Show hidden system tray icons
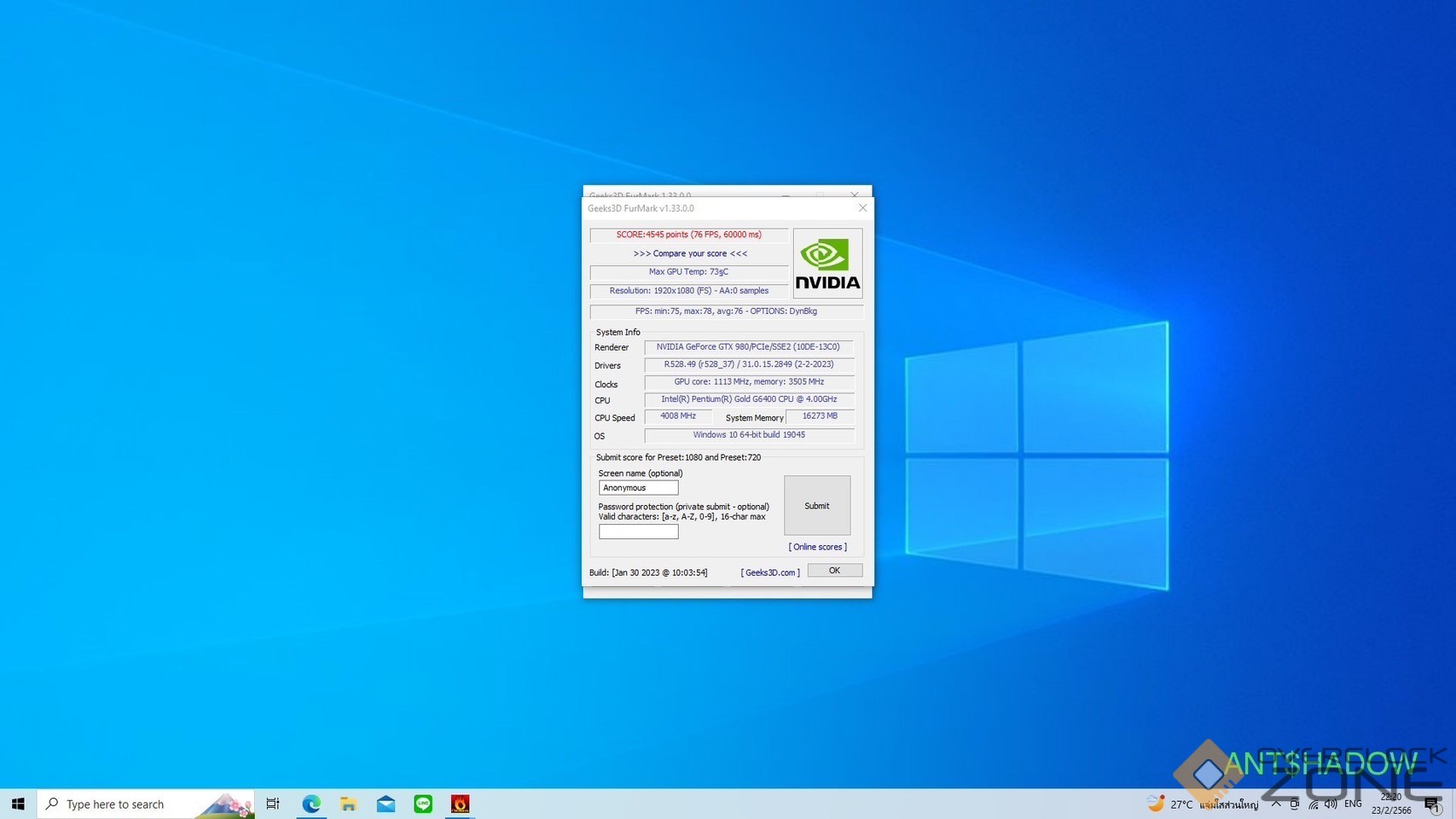This screenshot has width=1456, height=819. (1276, 804)
